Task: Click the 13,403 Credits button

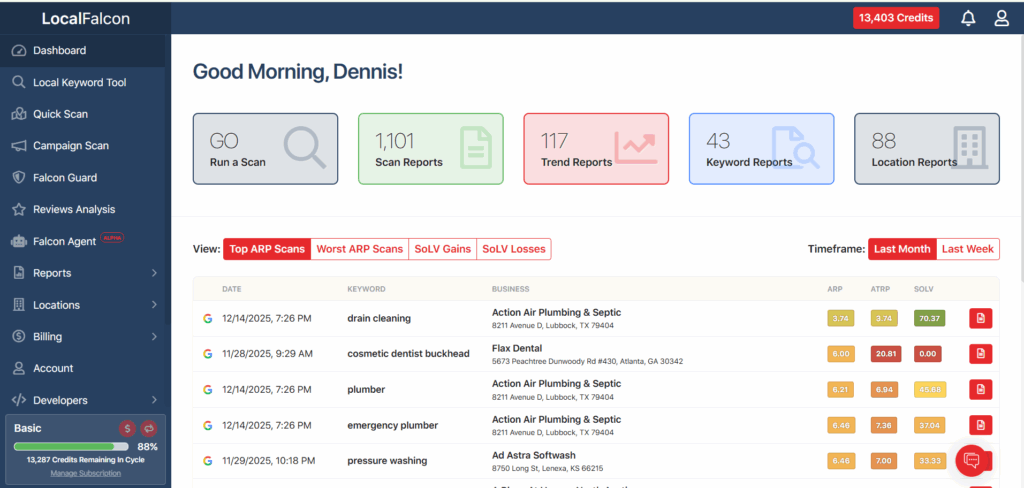Action: (896, 18)
